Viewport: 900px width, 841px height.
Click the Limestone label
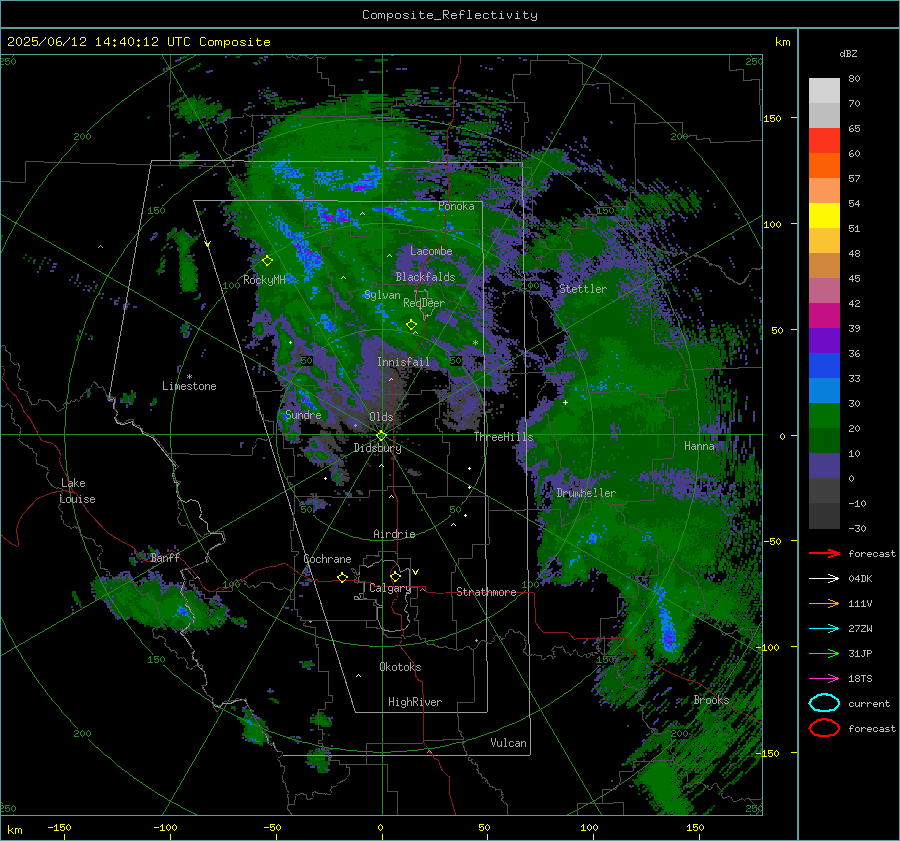click(189, 386)
